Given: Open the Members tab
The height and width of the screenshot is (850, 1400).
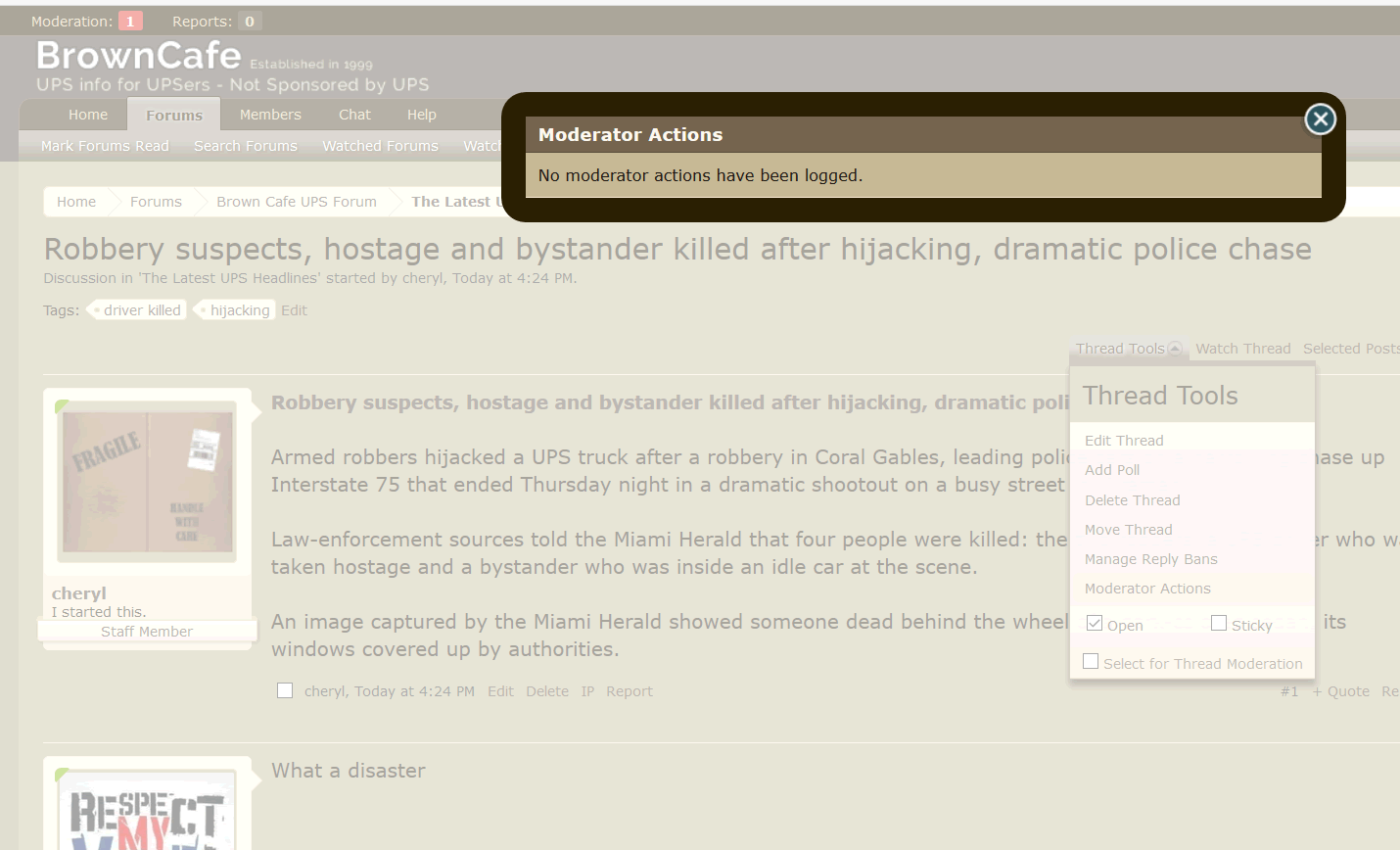Looking at the screenshot, I should click(x=270, y=115).
